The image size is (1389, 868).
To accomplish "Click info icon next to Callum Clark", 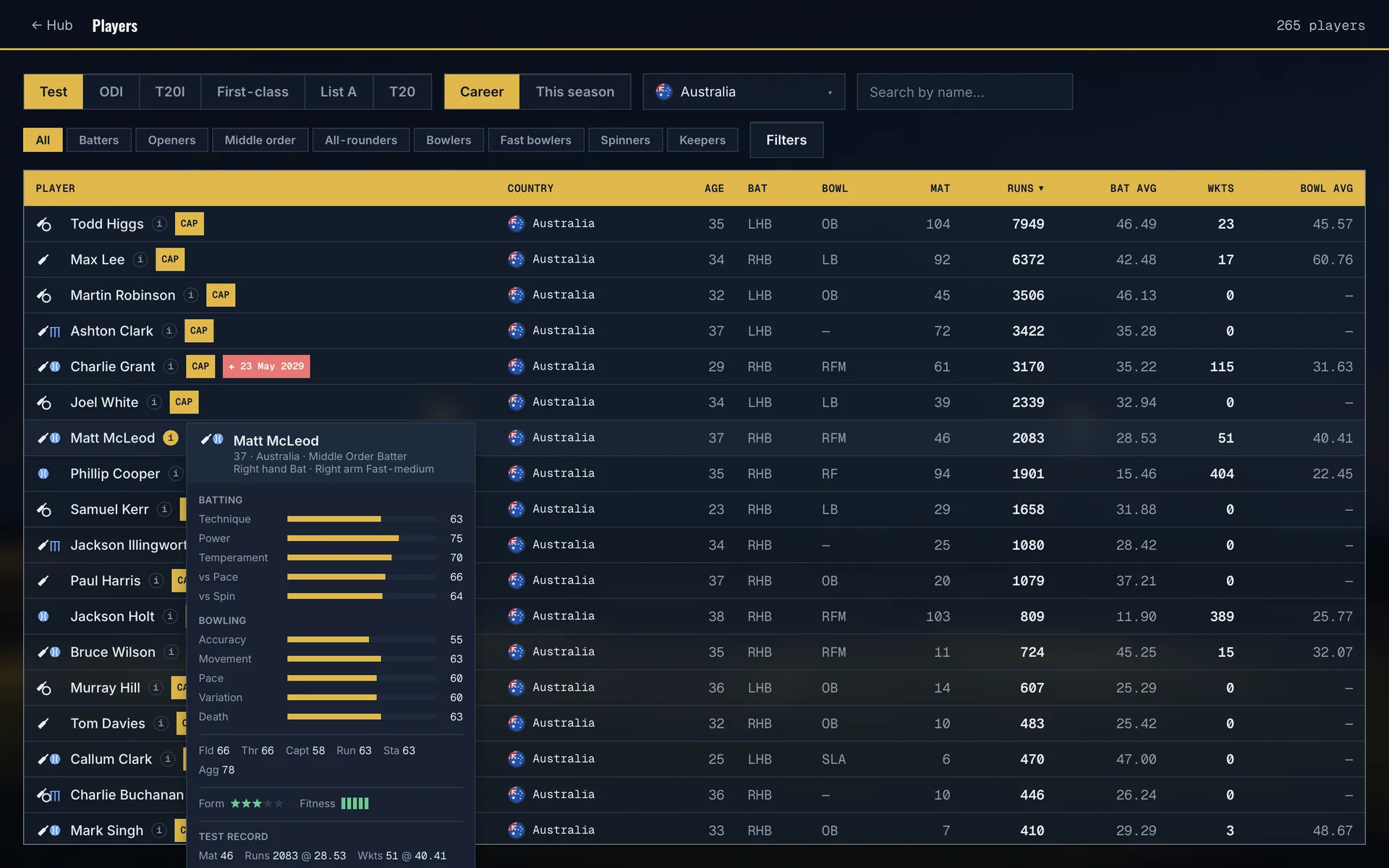I will [x=168, y=759].
